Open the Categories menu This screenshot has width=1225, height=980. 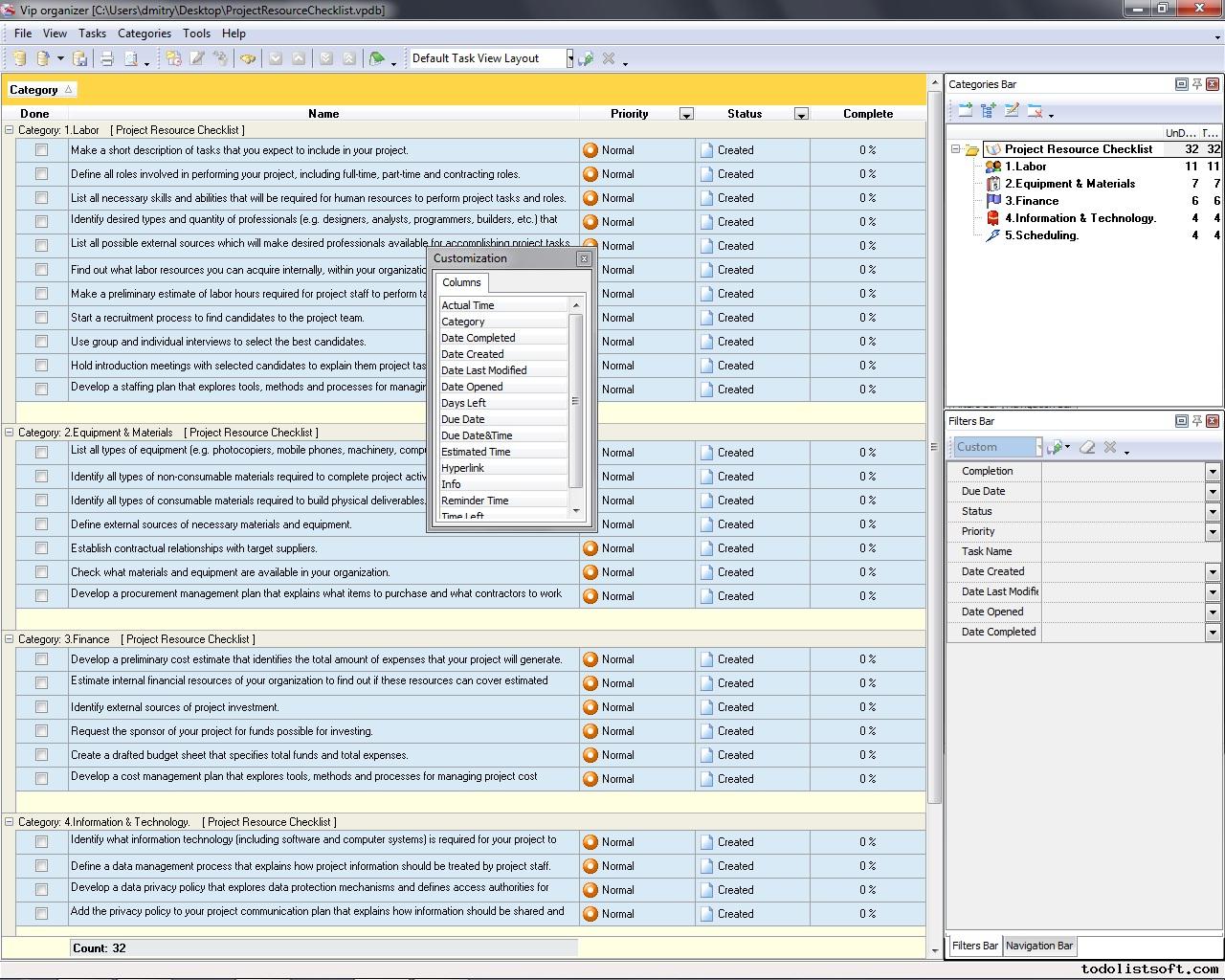[x=144, y=33]
